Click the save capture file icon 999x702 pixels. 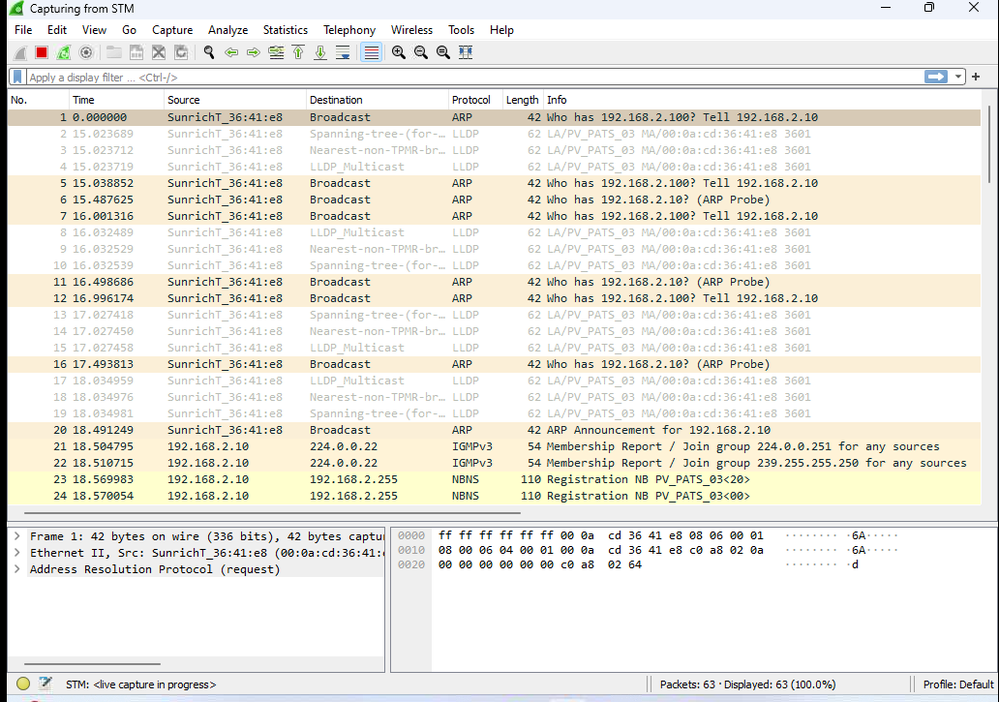point(136,53)
